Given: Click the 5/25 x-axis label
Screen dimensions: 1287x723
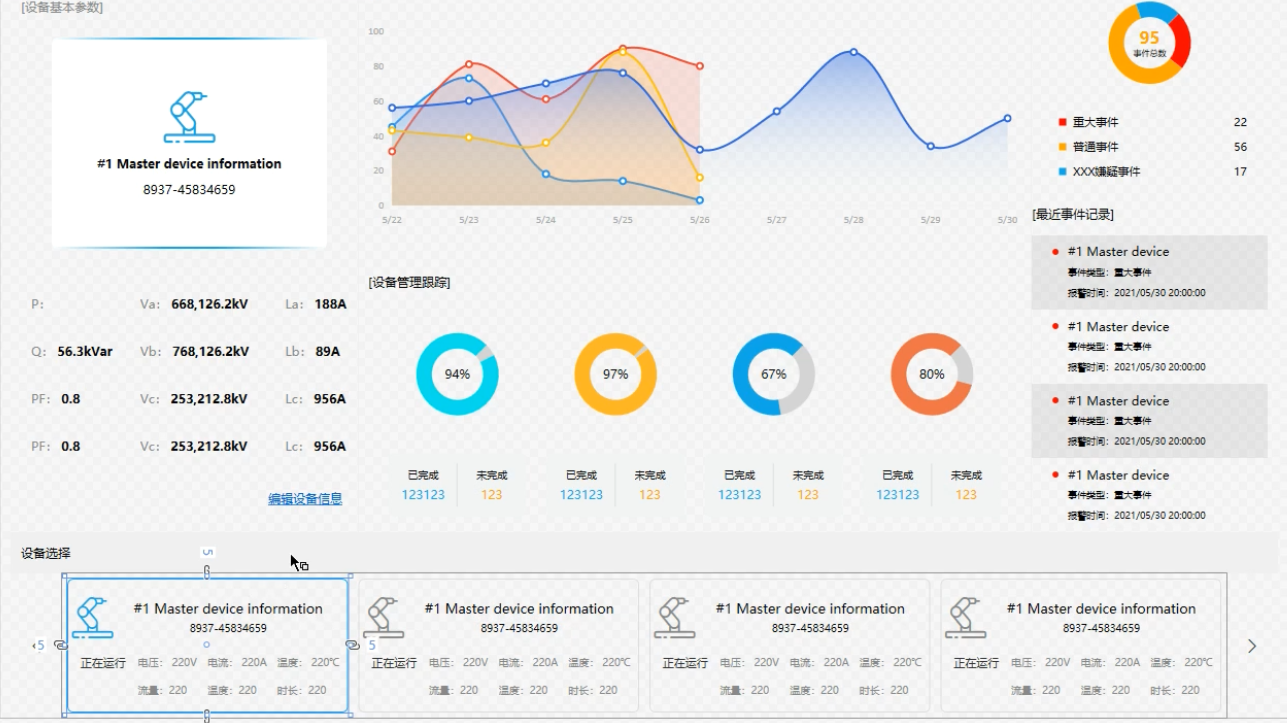Looking at the screenshot, I should (622, 219).
